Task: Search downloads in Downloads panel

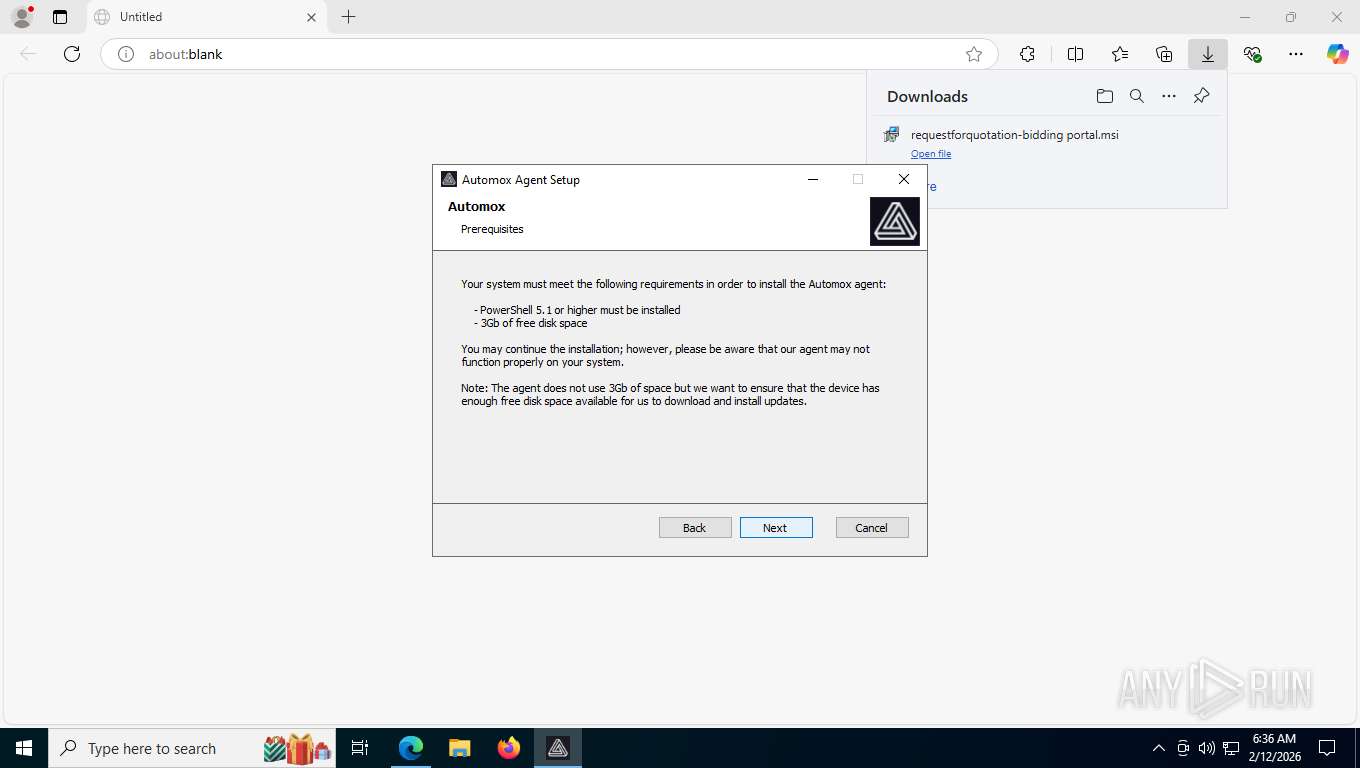Action: 1137,96
